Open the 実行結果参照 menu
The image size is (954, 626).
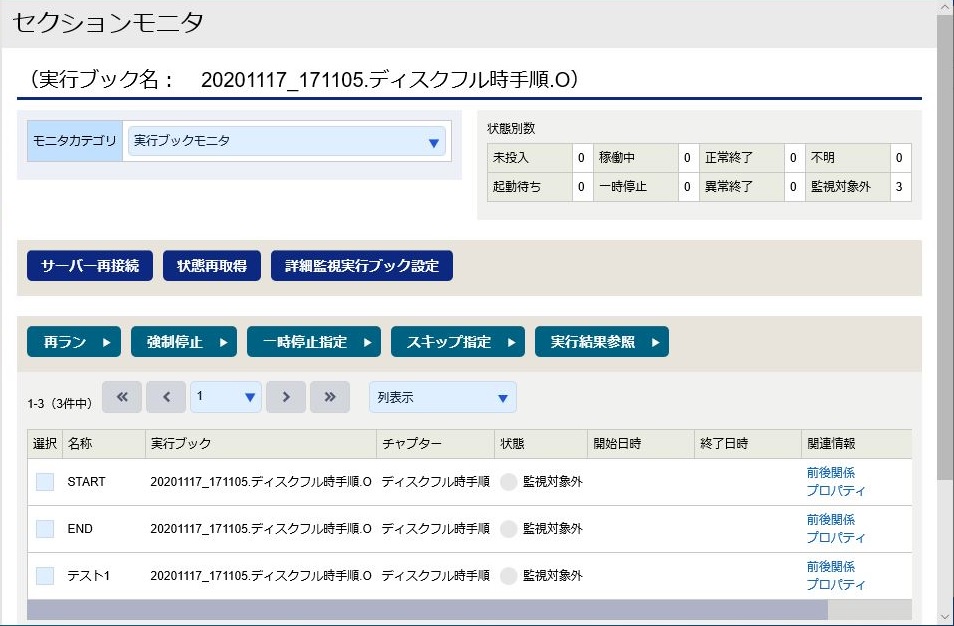click(602, 342)
